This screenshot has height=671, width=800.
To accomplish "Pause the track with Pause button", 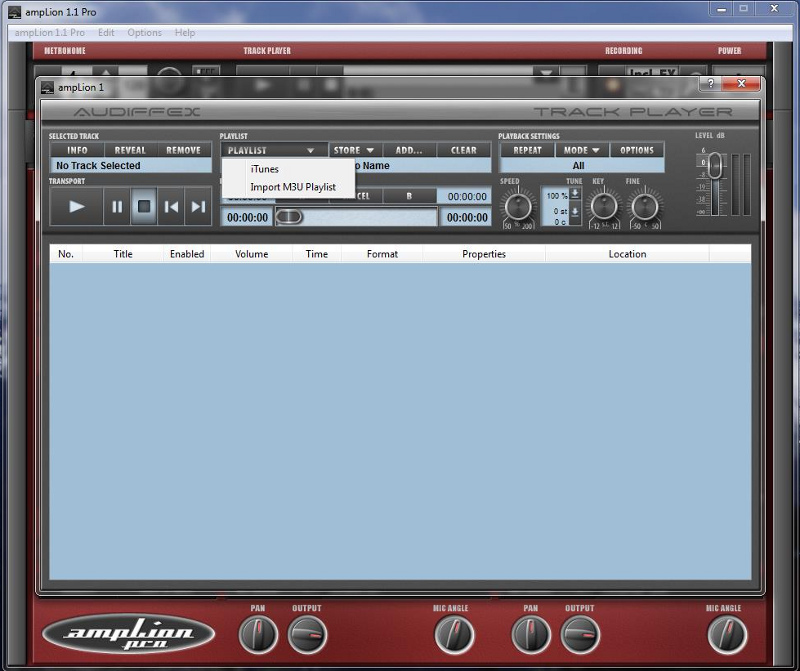I will click(x=117, y=206).
